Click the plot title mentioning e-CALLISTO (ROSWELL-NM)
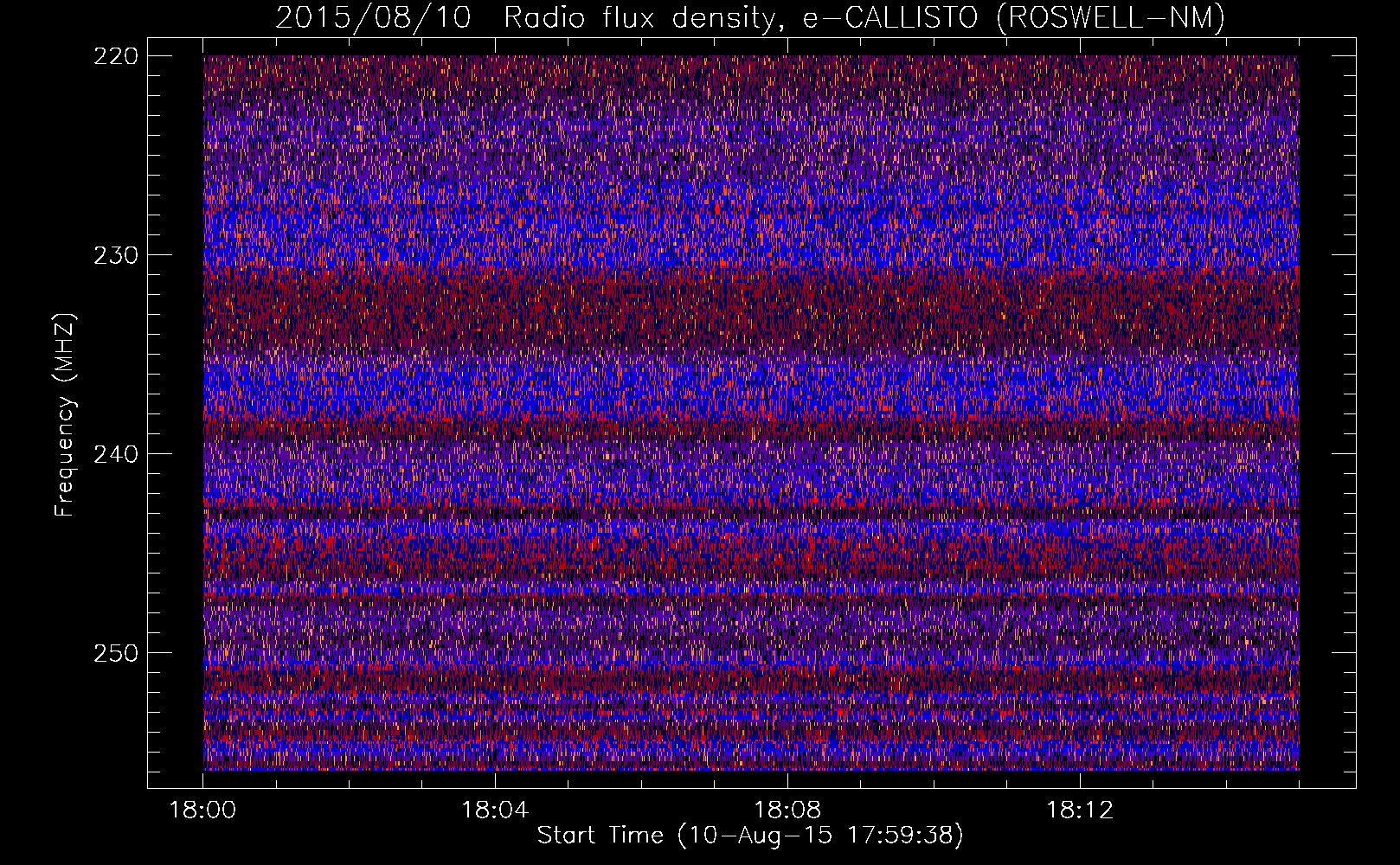Viewport: 1400px width, 865px height. 750,17
